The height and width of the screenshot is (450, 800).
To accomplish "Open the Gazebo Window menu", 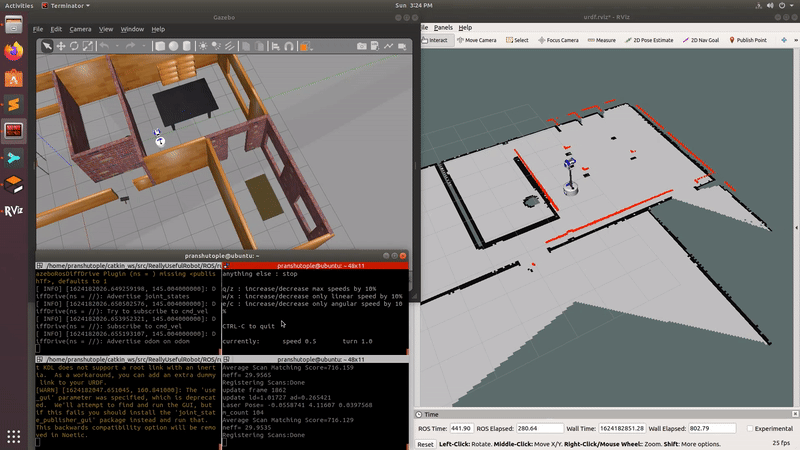I will pyautogui.click(x=132, y=29).
